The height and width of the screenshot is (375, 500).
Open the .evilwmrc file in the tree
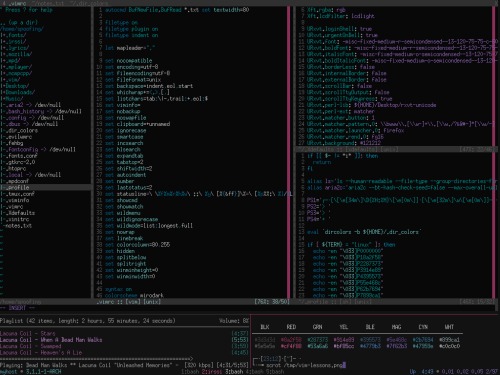tap(19, 137)
